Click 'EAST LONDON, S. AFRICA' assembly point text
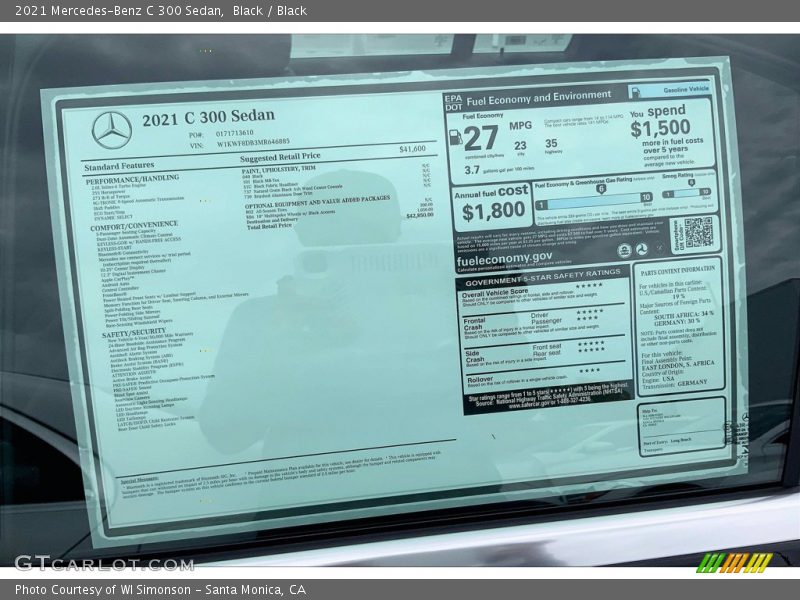 (x=678, y=366)
